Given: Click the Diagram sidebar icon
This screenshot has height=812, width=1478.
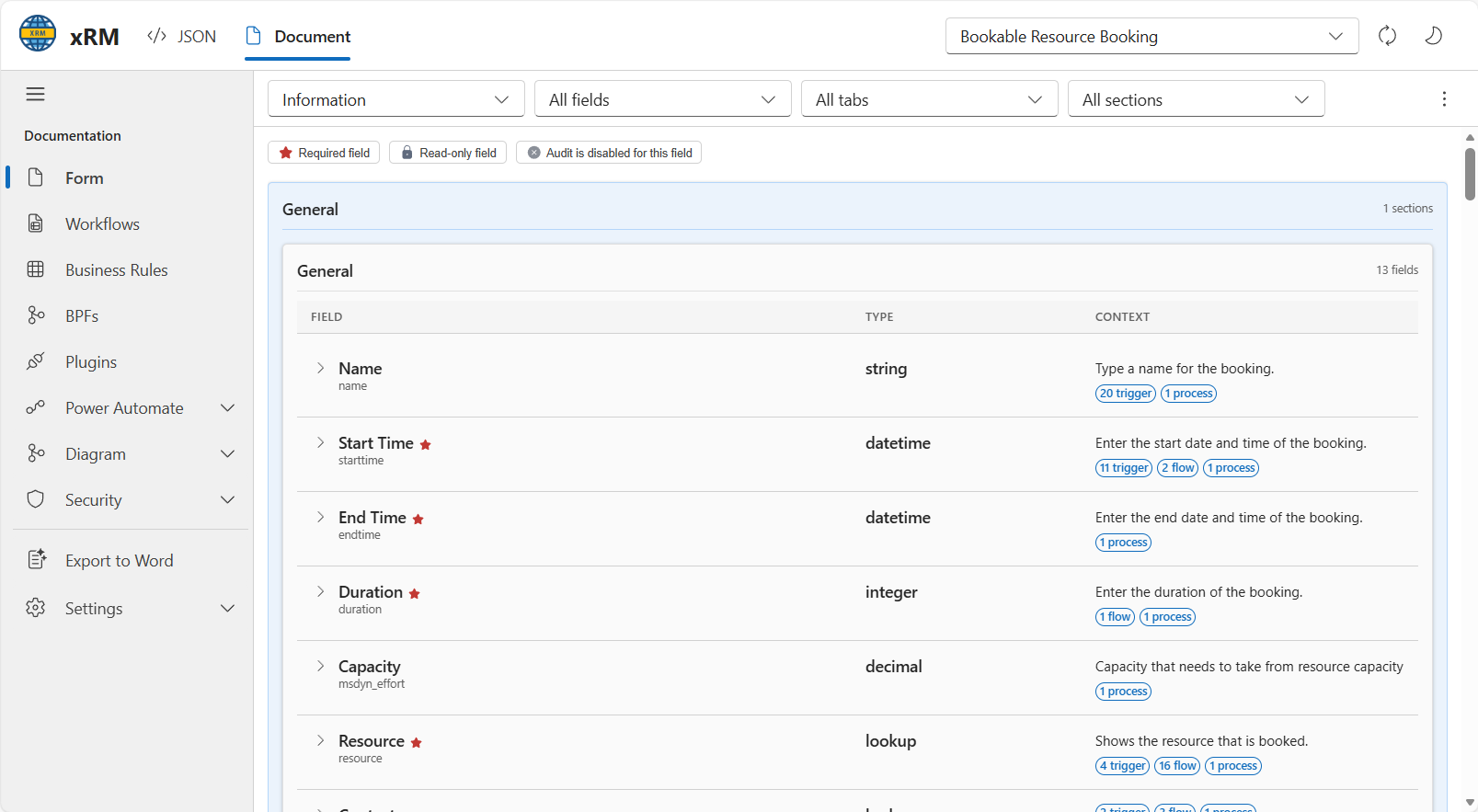Looking at the screenshot, I should coord(36,453).
